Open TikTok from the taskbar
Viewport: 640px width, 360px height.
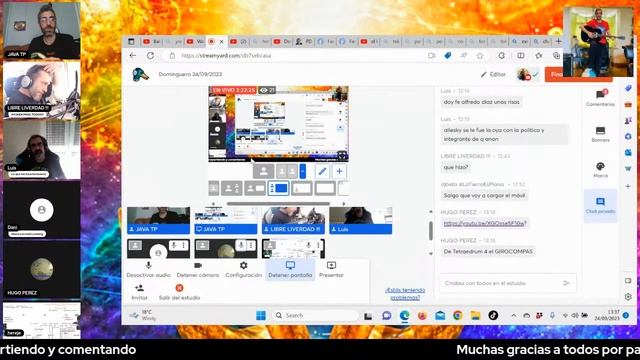tap(493, 315)
